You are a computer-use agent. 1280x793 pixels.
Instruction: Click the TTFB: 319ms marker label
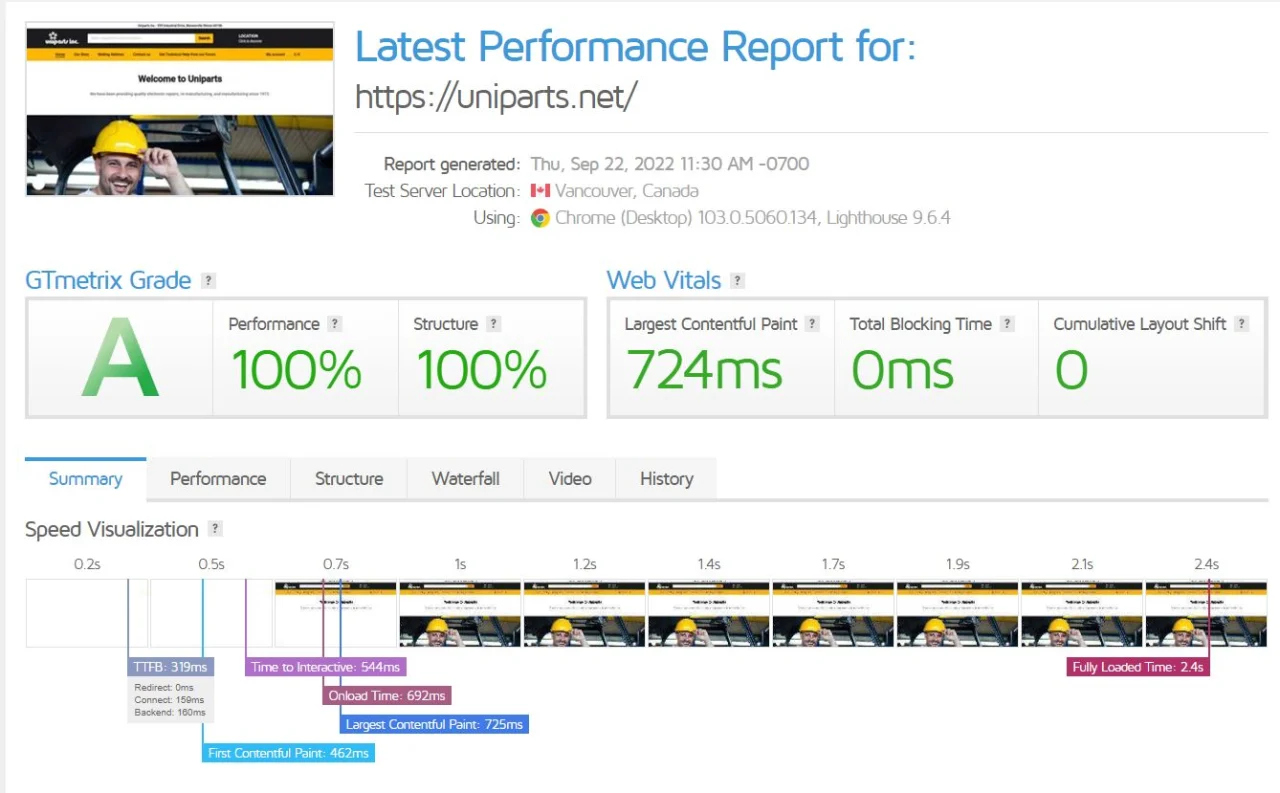click(171, 667)
